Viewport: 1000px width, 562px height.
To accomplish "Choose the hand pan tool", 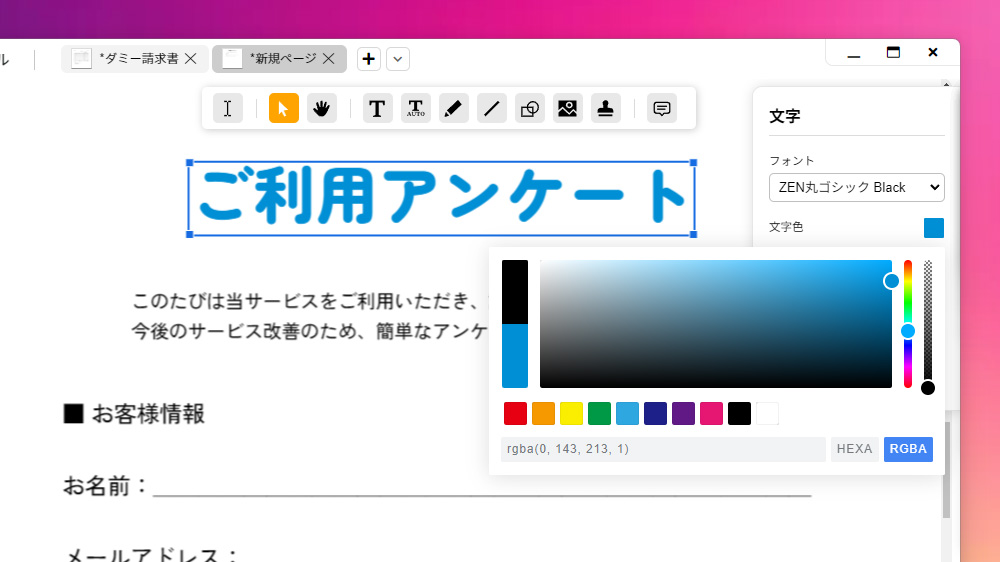I will point(321,108).
